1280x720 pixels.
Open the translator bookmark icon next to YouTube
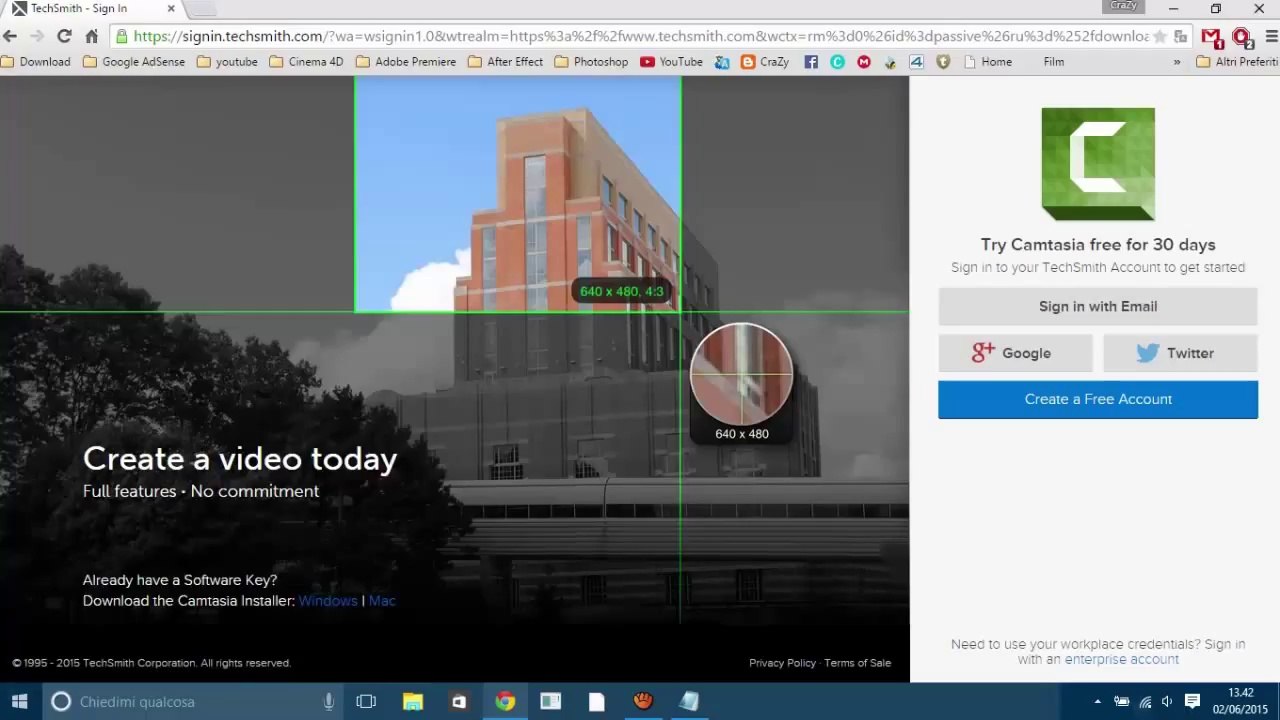(722, 62)
